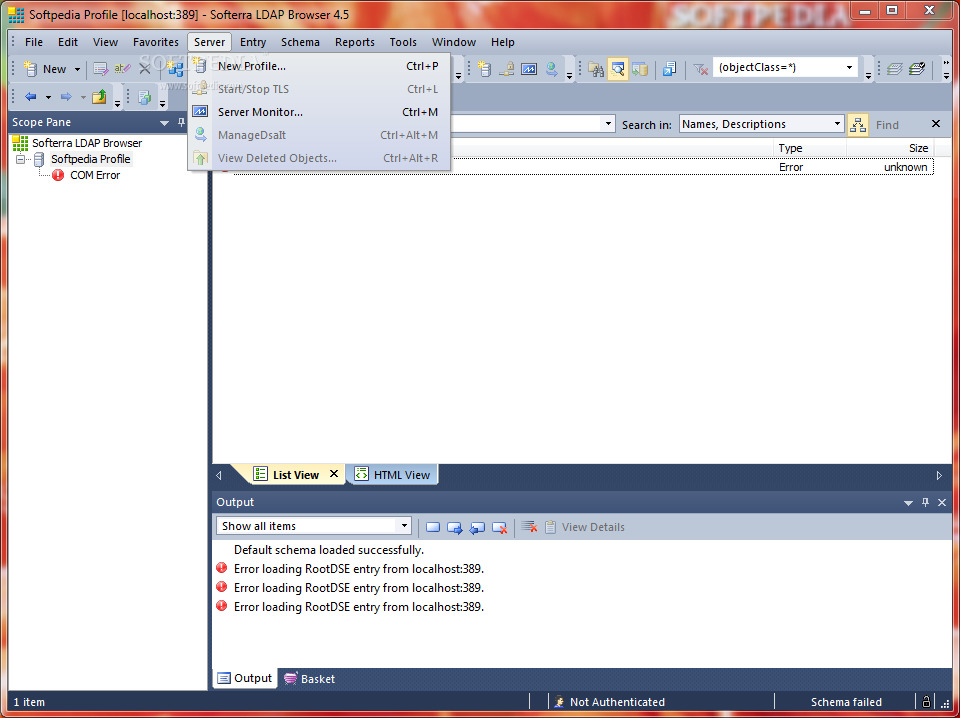This screenshot has height=718, width=960.
Task: Toggle the search subtree hierarchy icon
Action: [x=858, y=124]
